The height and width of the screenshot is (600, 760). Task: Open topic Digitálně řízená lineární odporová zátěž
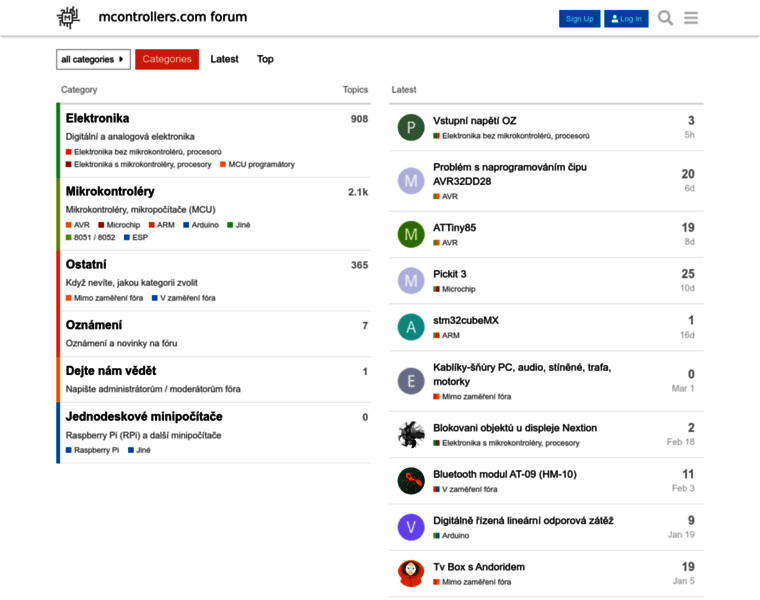coord(523,521)
